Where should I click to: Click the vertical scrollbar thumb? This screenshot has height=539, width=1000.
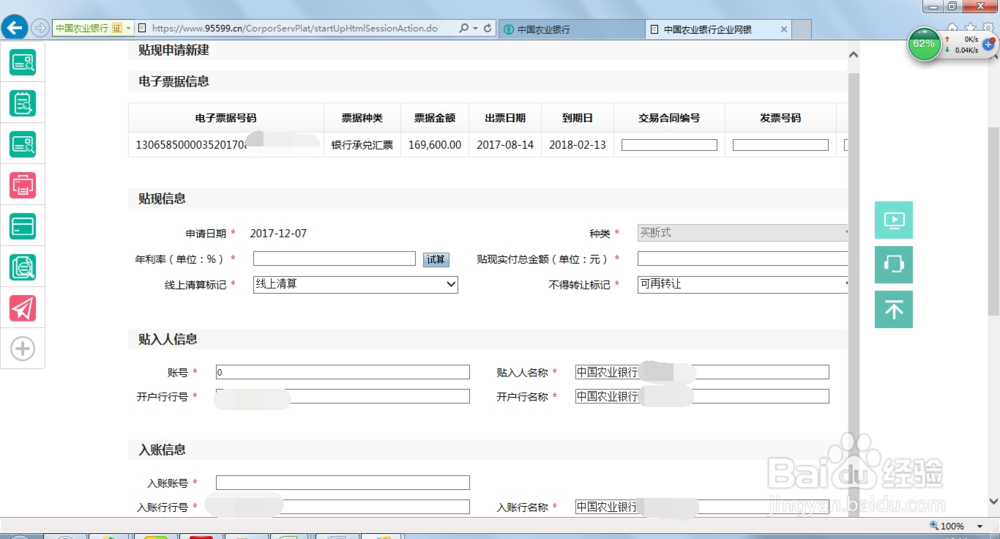[x=994, y=220]
